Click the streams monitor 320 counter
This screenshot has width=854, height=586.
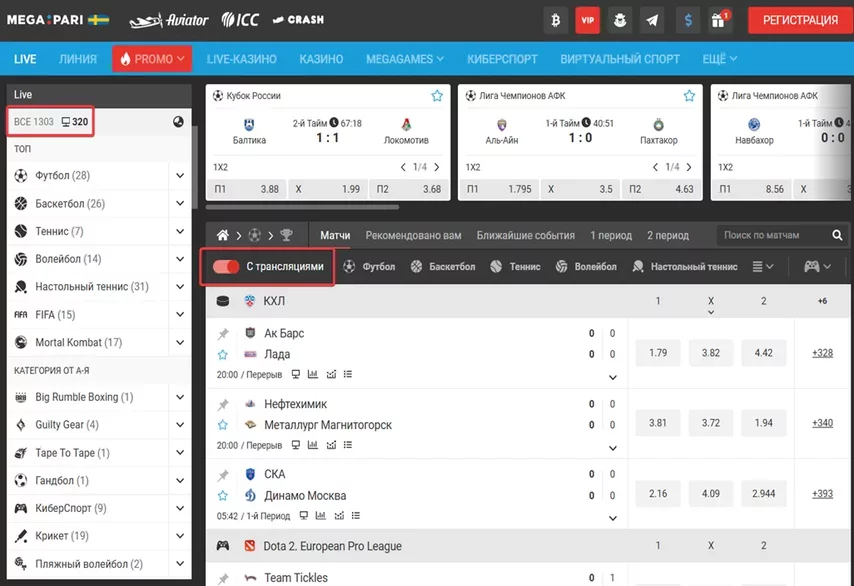point(75,121)
